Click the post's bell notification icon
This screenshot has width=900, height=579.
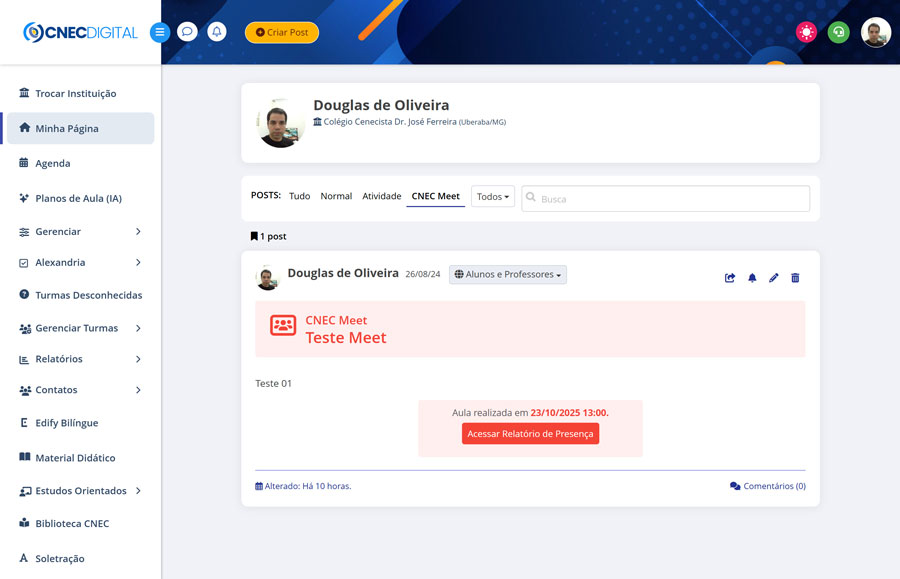click(752, 278)
